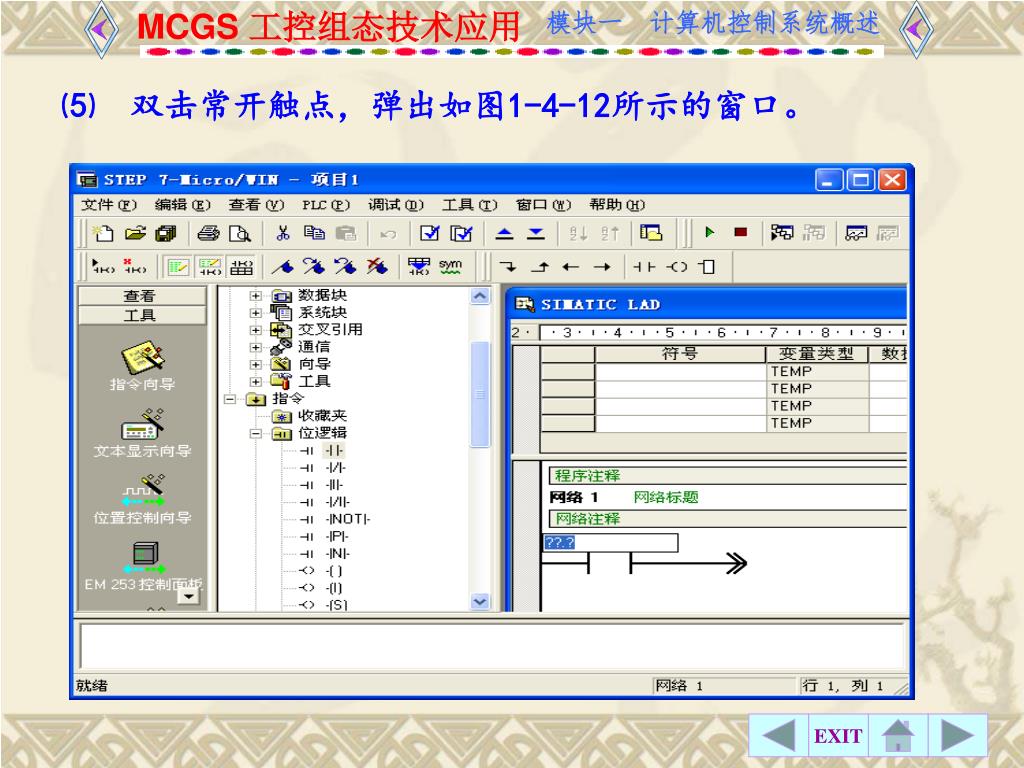Go to the next slide
The image size is (1024, 768).
[957, 736]
